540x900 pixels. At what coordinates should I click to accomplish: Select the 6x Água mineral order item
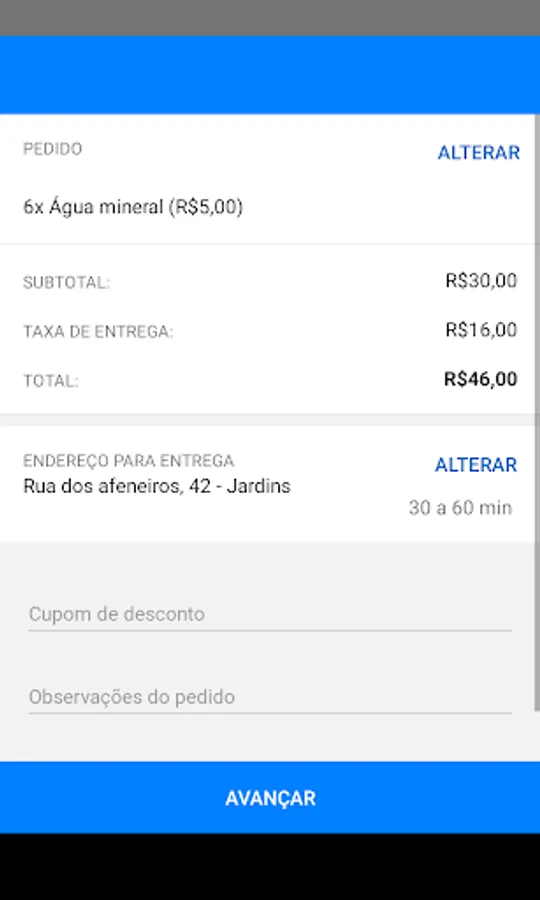pos(133,207)
